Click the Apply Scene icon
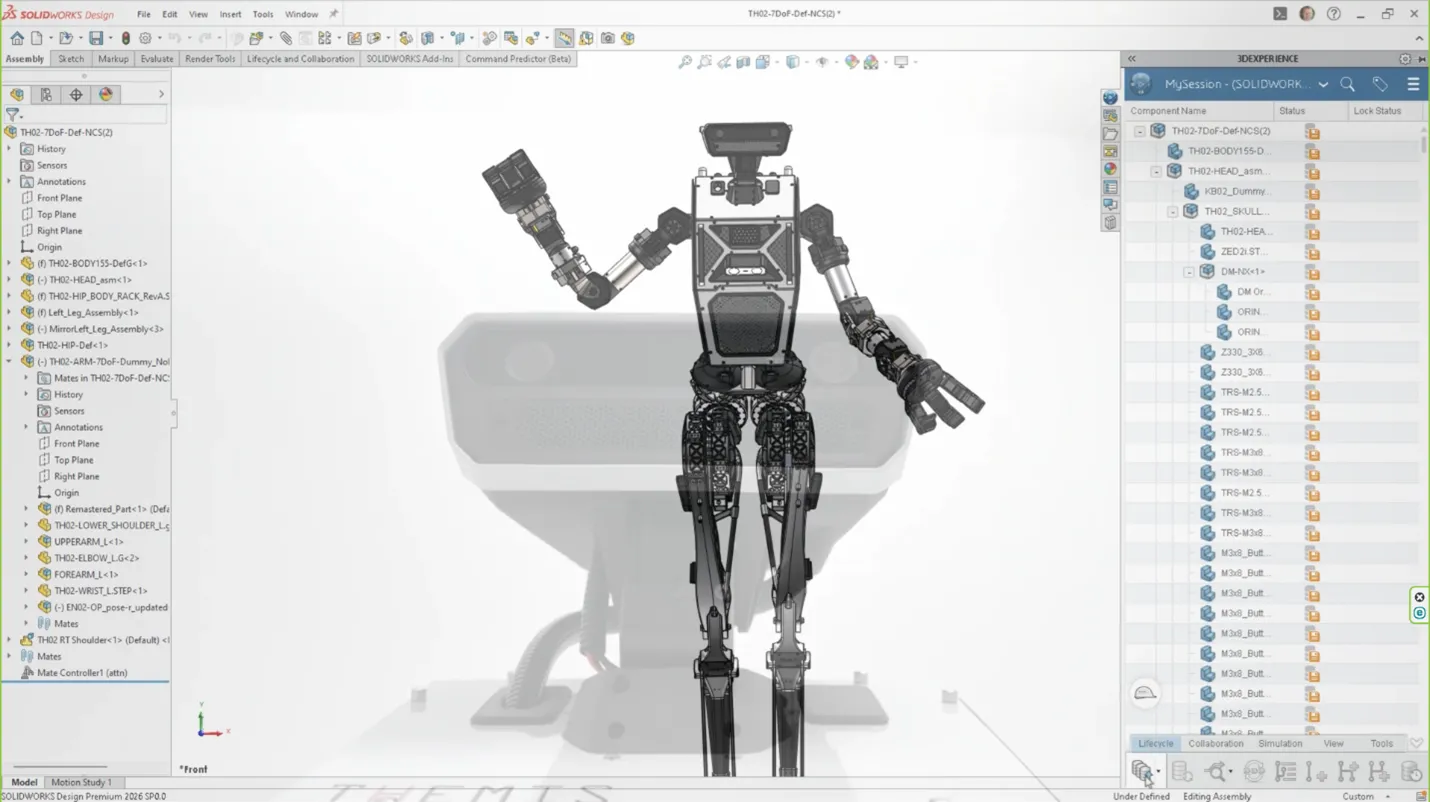The height and width of the screenshot is (802, 1430). (x=872, y=62)
